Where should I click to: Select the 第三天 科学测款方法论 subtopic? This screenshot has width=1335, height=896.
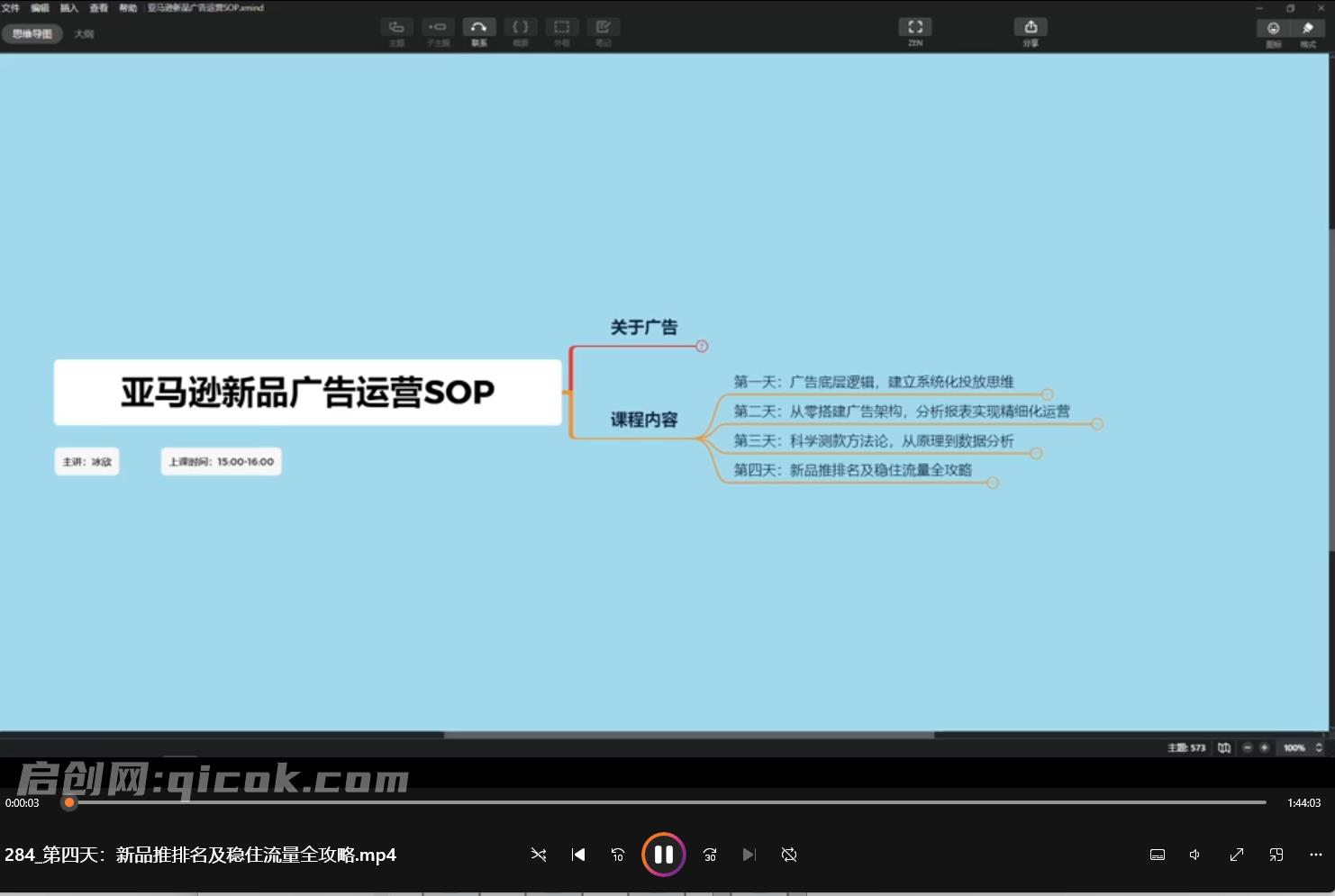point(874,441)
